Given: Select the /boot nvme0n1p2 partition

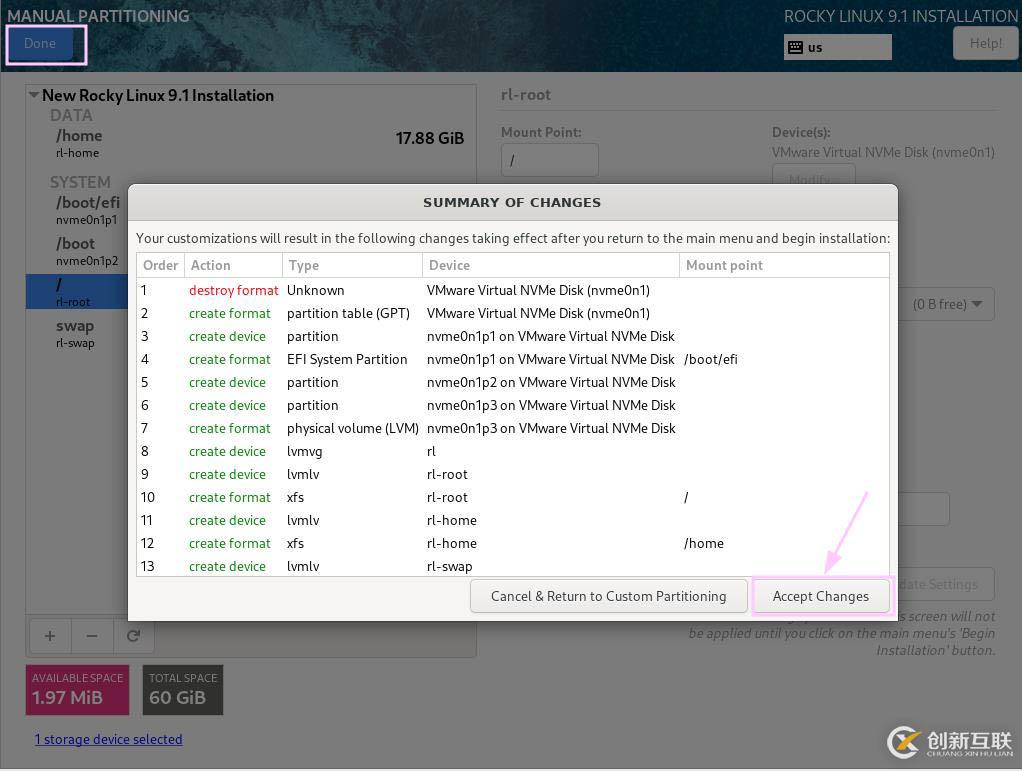Looking at the screenshot, I should click(78, 251).
